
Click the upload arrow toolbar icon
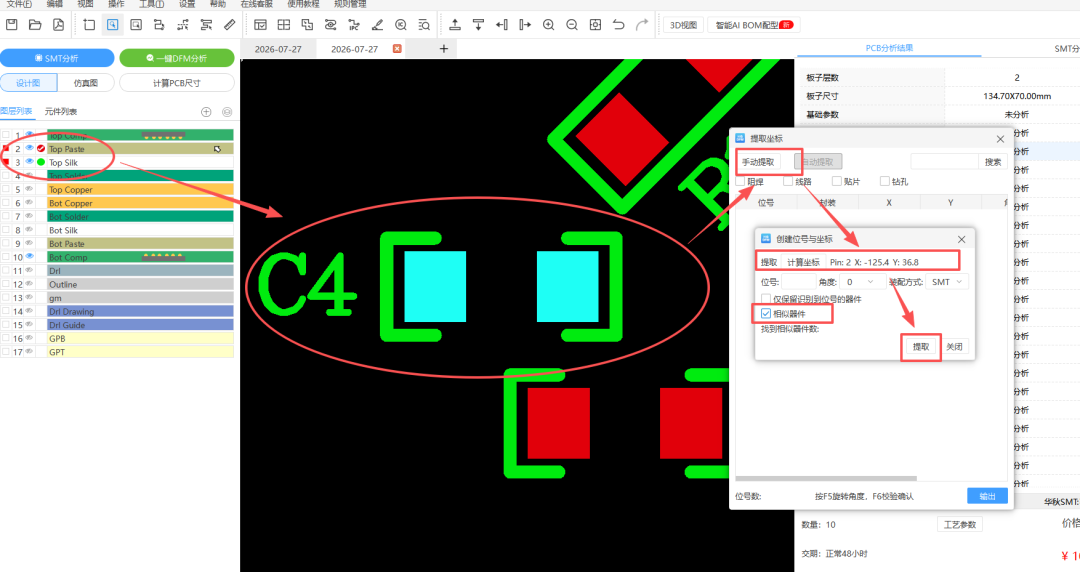click(x=455, y=25)
